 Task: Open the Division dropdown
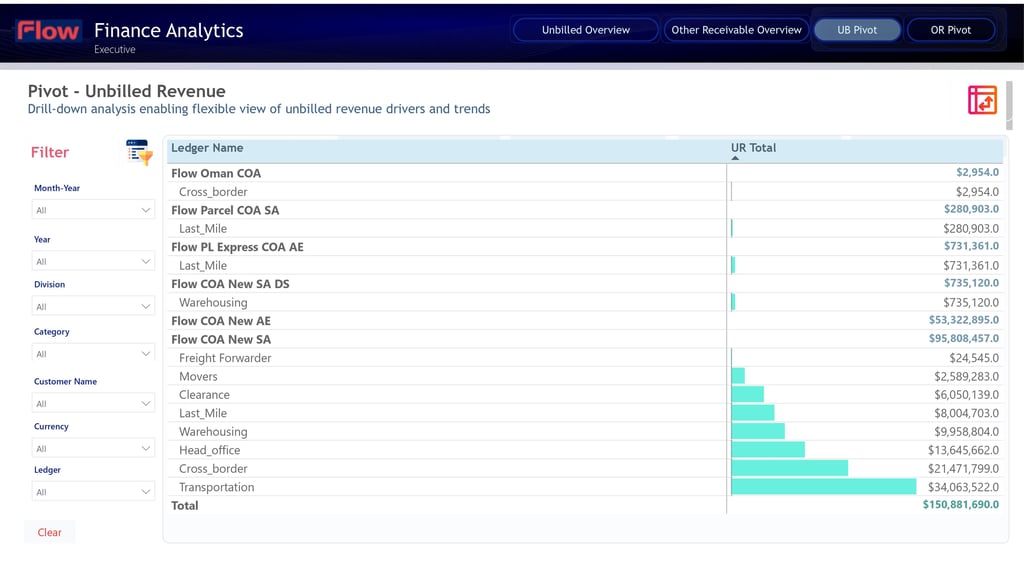tap(93, 306)
